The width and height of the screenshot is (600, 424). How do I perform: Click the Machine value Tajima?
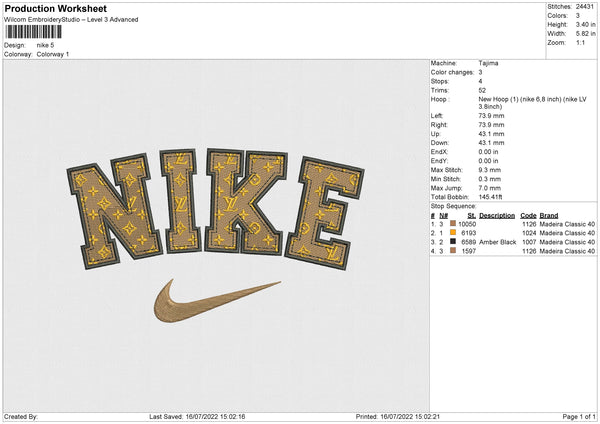tap(488, 63)
